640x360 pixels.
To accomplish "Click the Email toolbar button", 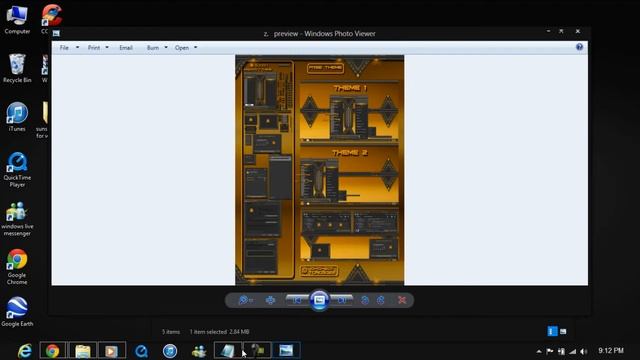I will pyautogui.click(x=126, y=48).
